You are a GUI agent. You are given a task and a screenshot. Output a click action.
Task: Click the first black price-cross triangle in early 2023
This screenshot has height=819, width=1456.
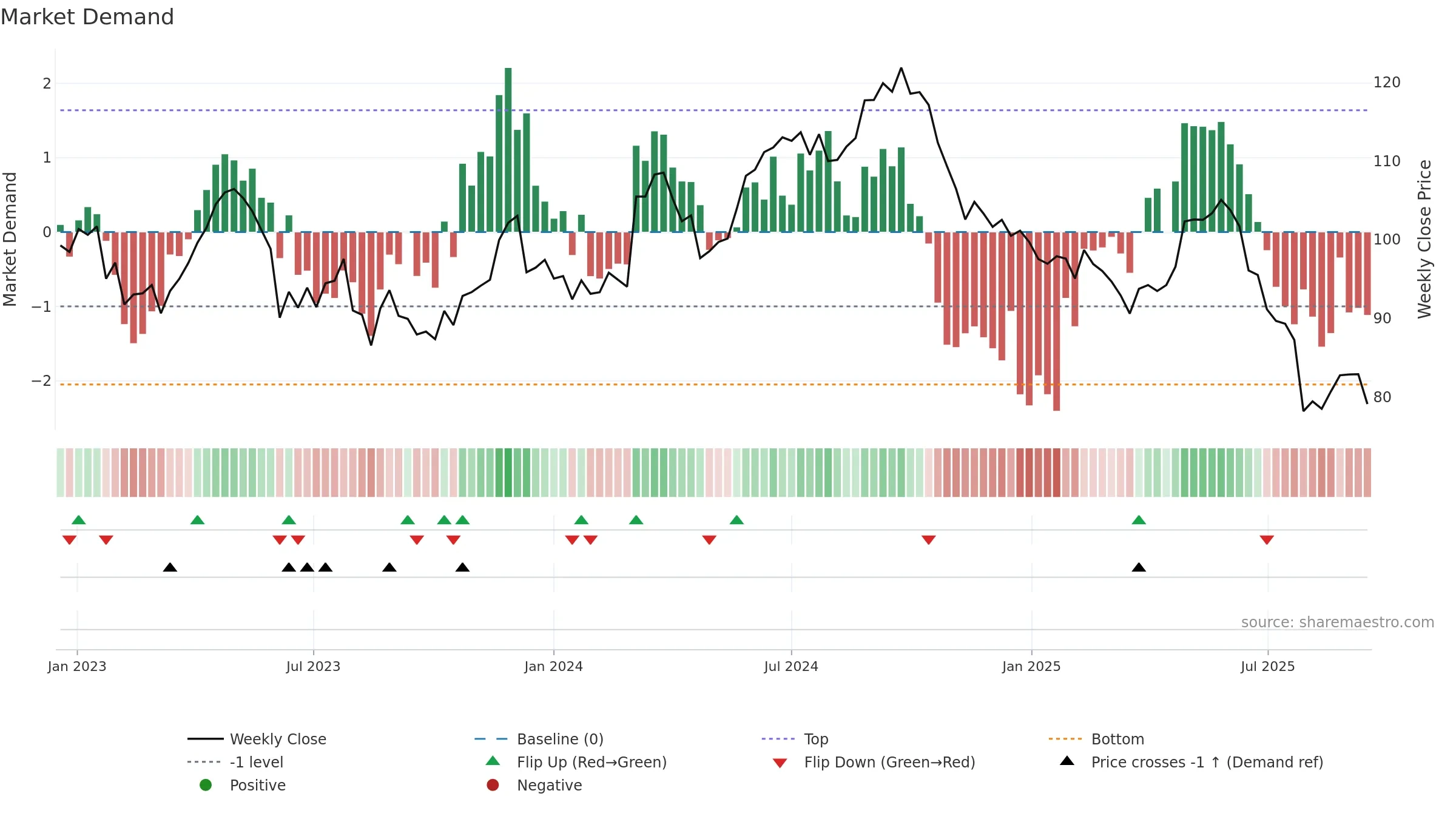(170, 567)
